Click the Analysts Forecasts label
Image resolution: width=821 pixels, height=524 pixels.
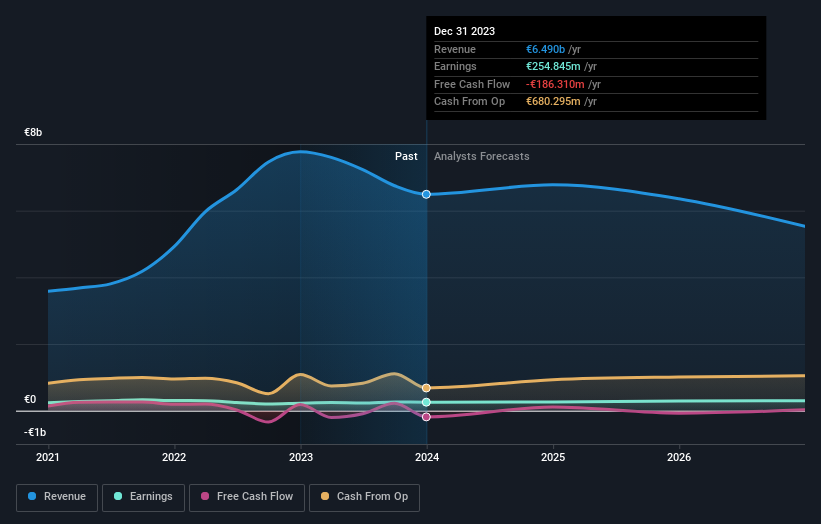(x=482, y=157)
